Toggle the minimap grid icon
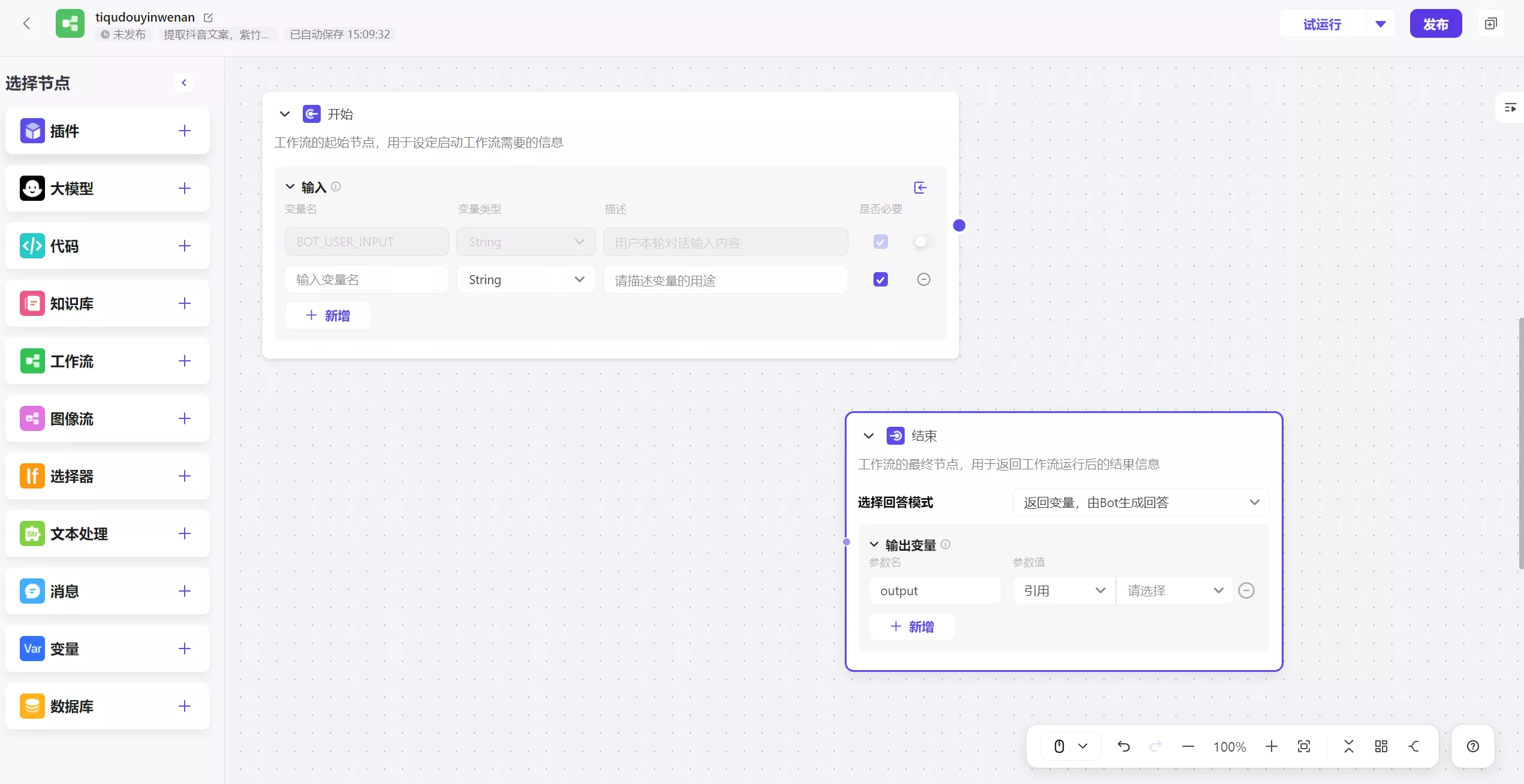 click(x=1381, y=746)
